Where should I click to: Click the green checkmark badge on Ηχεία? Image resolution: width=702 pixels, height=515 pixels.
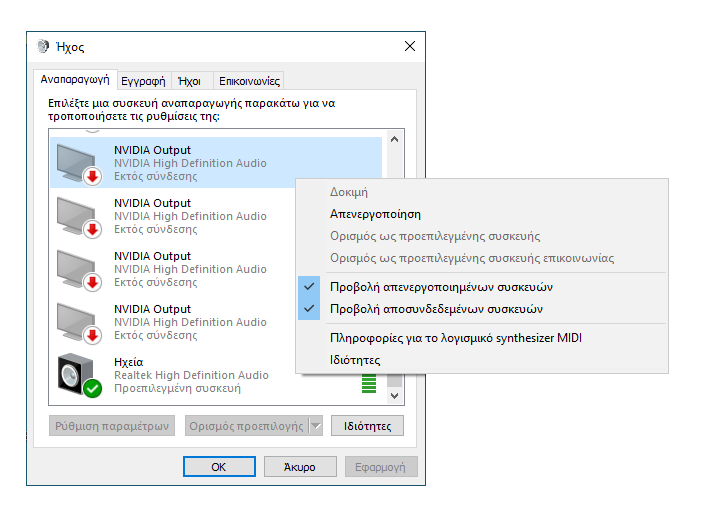click(93, 388)
